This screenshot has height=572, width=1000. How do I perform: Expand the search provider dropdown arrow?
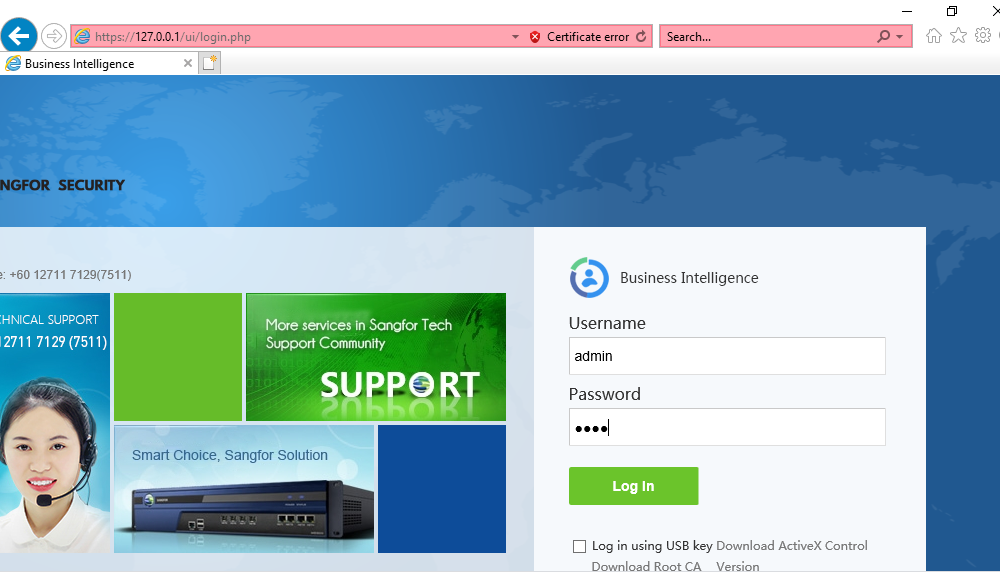pyautogui.click(x=900, y=37)
